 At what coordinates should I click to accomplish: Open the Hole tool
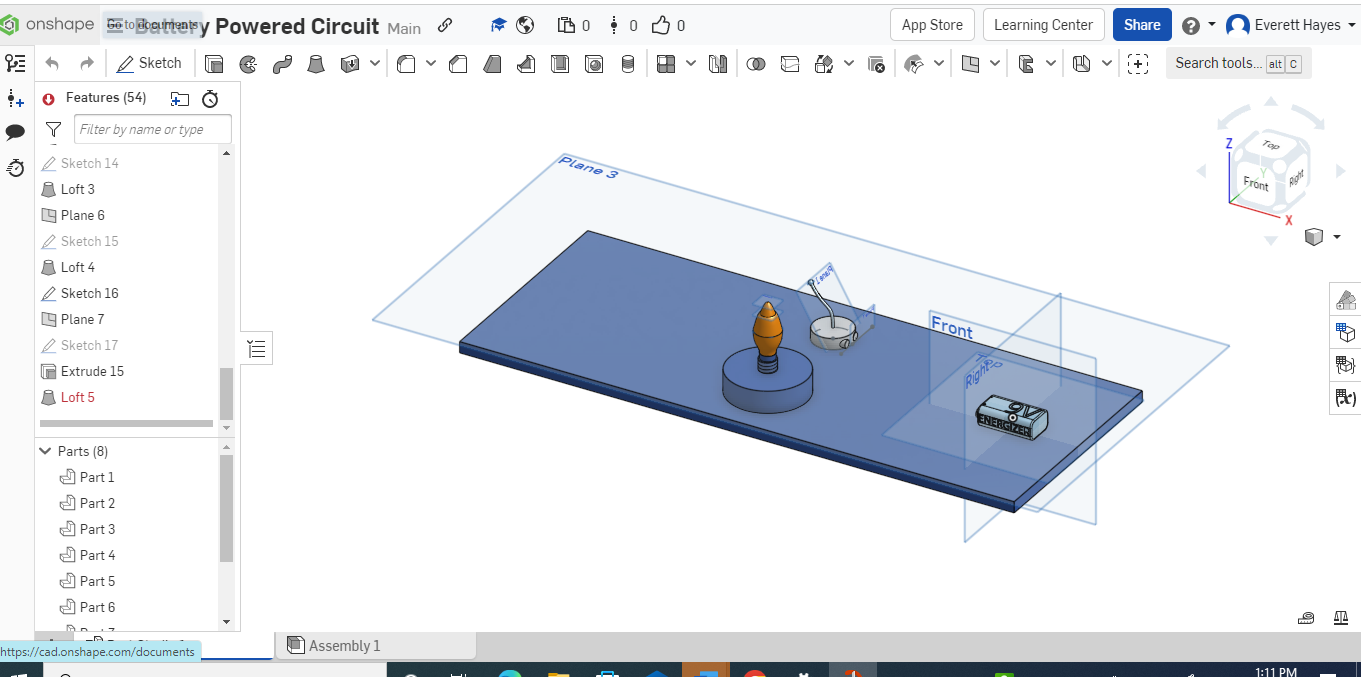click(595, 62)
